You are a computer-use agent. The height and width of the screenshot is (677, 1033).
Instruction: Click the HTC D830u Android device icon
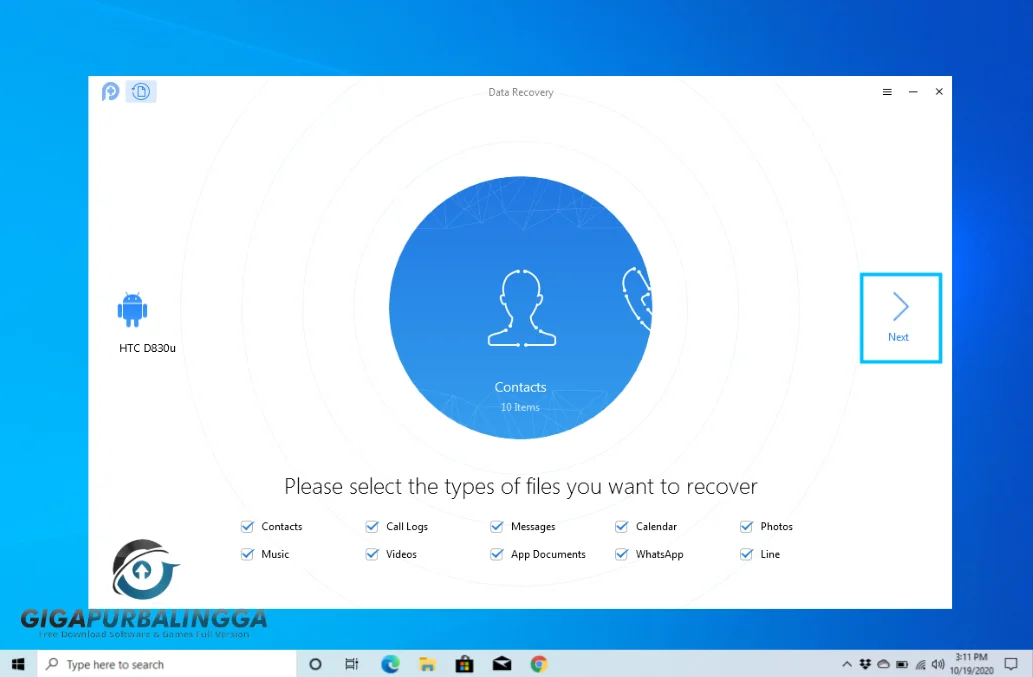click(x=131, y=311)
